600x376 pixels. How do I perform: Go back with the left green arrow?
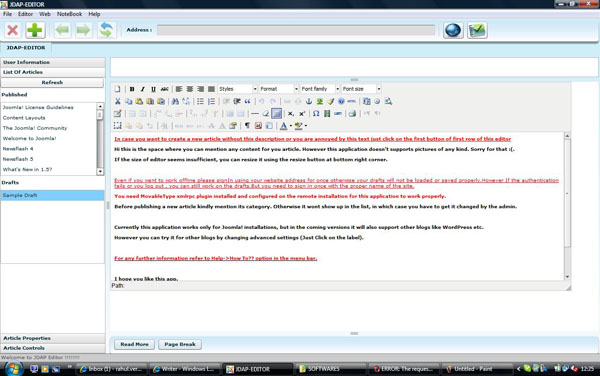(x=62, y=30)
